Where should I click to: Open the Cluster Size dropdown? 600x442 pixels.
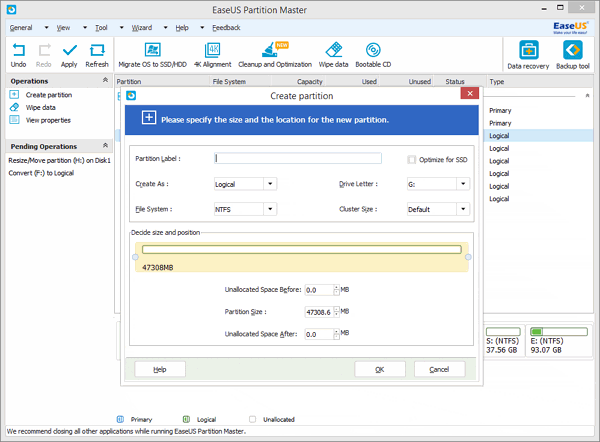(463, 209)
